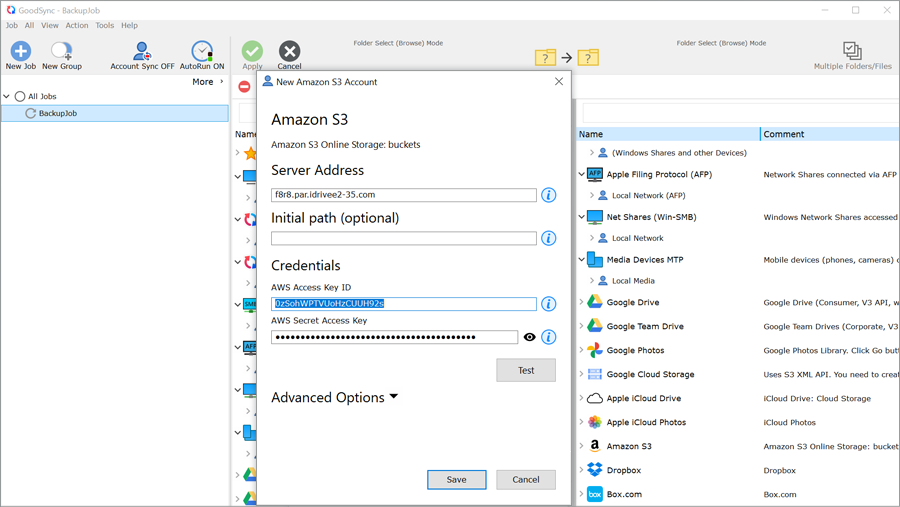Select the All Jobs radio circle
The height and width of the screenshot is (507, 900).
[x=20, y=96]
